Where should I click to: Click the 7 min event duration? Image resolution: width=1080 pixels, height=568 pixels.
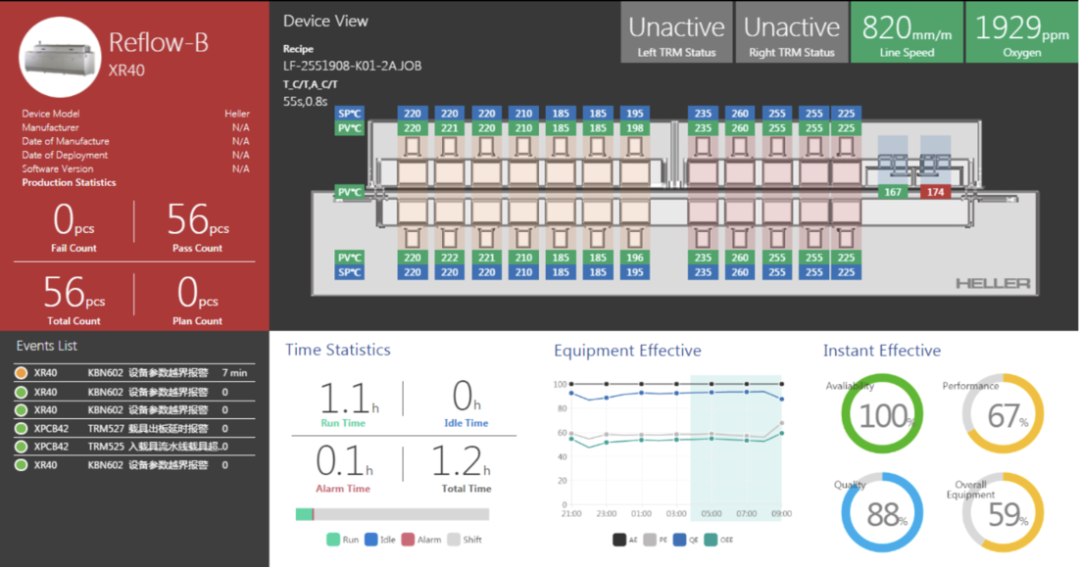pos(234,372)
